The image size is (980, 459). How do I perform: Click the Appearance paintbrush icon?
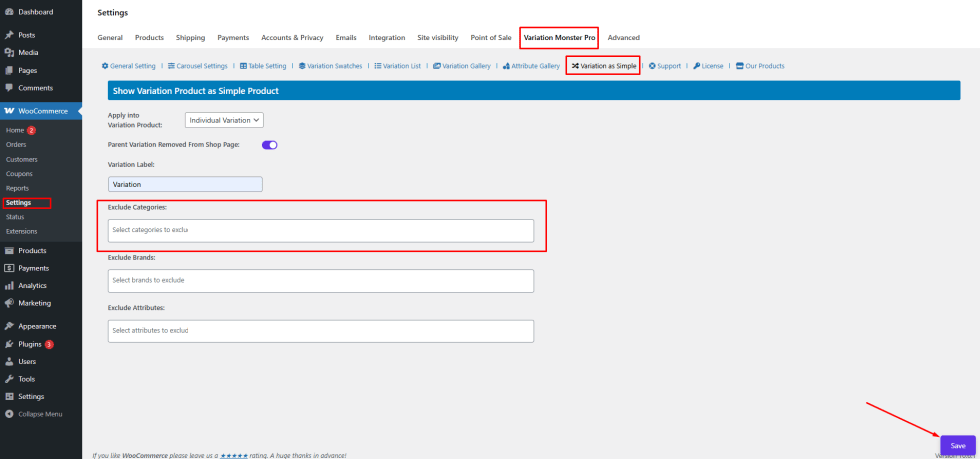click(x=9, y=326)
